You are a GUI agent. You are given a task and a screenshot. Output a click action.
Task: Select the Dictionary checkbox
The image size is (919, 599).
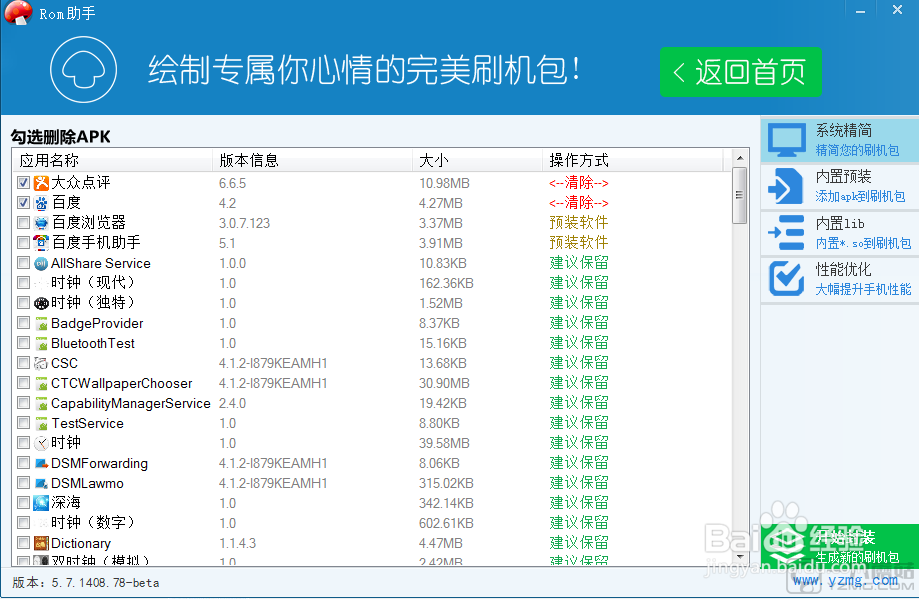[x=23, y=542]
